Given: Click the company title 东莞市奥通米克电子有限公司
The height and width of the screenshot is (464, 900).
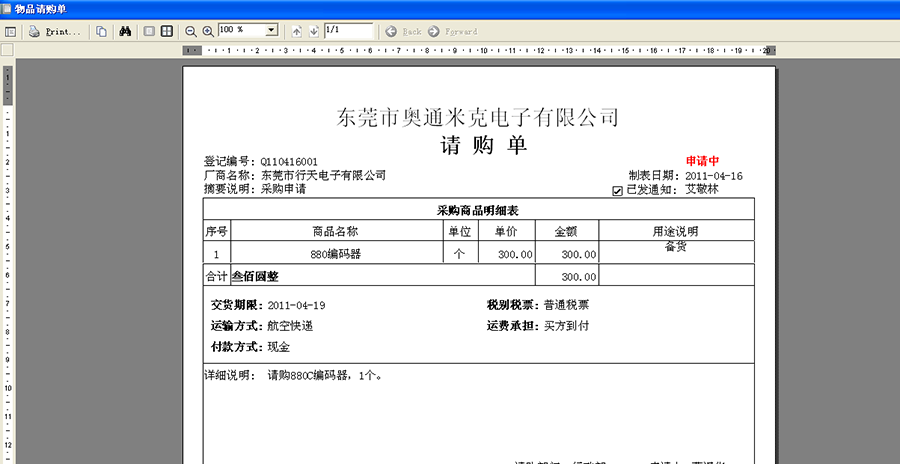Looking at the screenshot, I should (x=478, y=117).
